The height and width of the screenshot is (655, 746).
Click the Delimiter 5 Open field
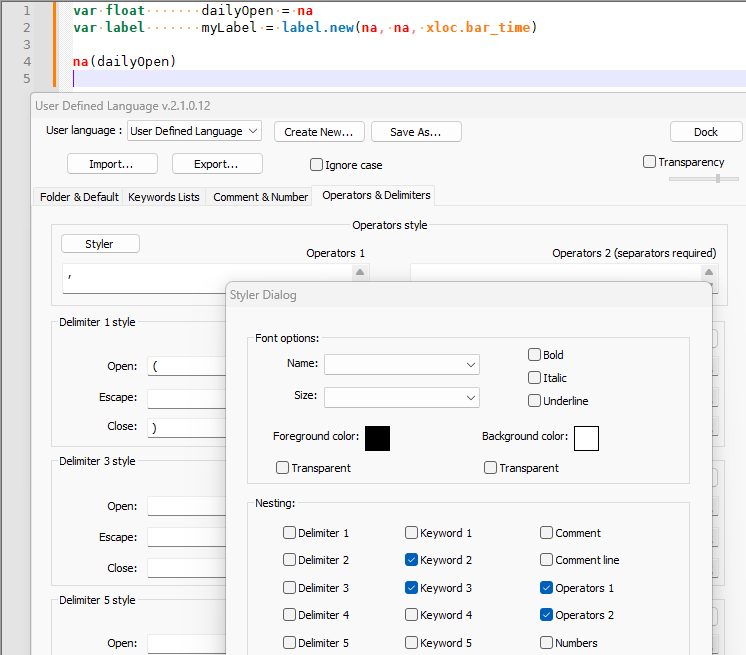tap(186, 643)
